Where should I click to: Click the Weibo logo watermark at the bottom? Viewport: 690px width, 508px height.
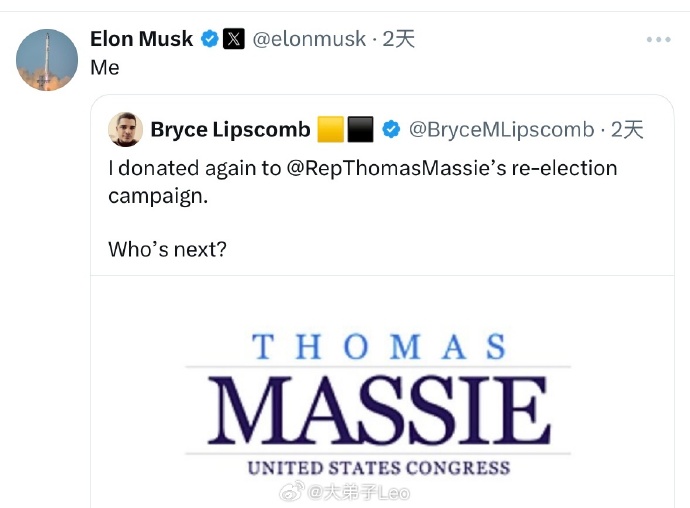click(291, 491)
